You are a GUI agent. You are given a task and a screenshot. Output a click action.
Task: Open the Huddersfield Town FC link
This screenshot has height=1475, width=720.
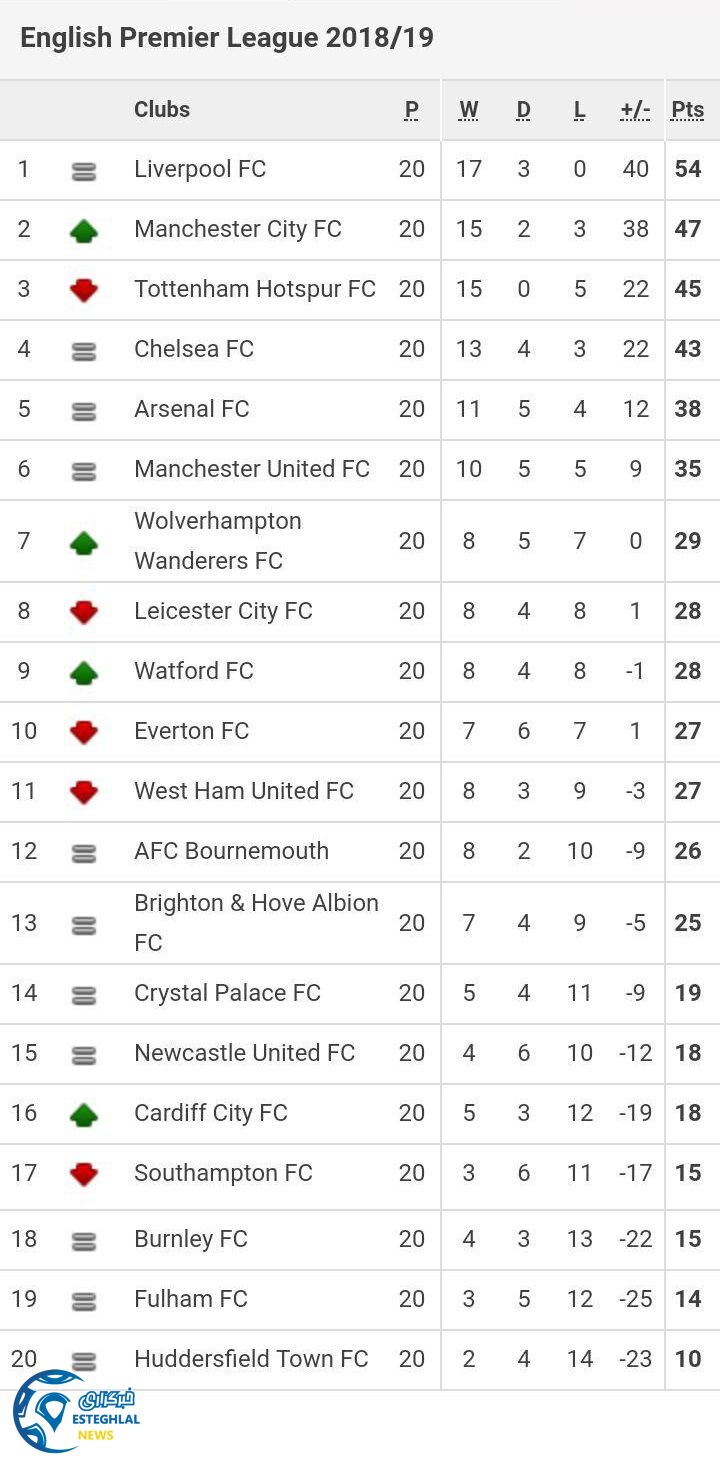[251, 1359]
